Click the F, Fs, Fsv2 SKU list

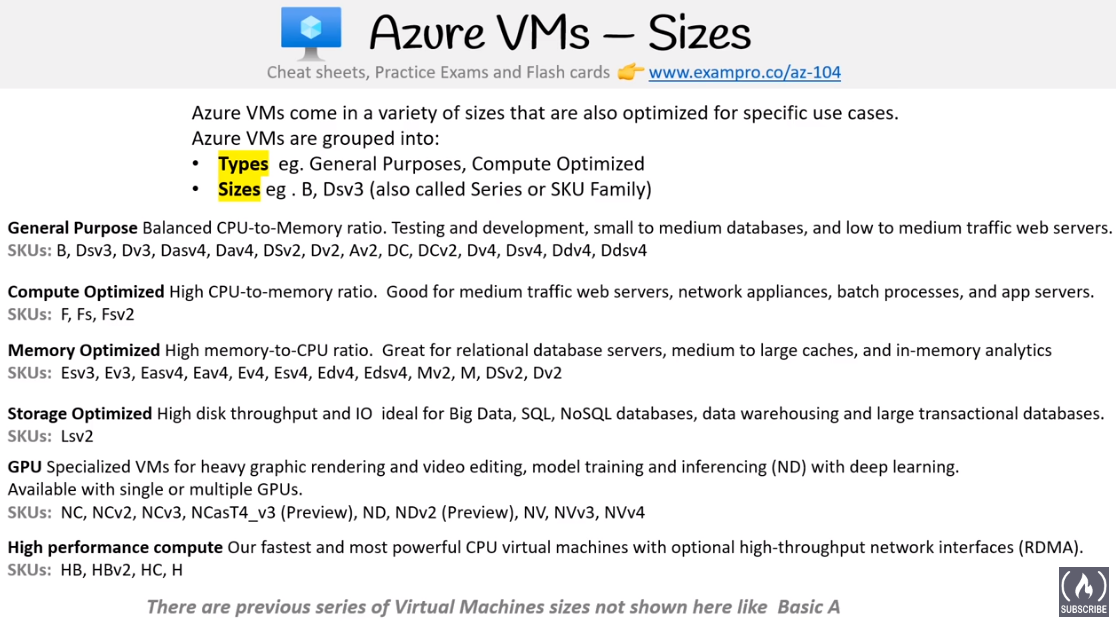98,314
